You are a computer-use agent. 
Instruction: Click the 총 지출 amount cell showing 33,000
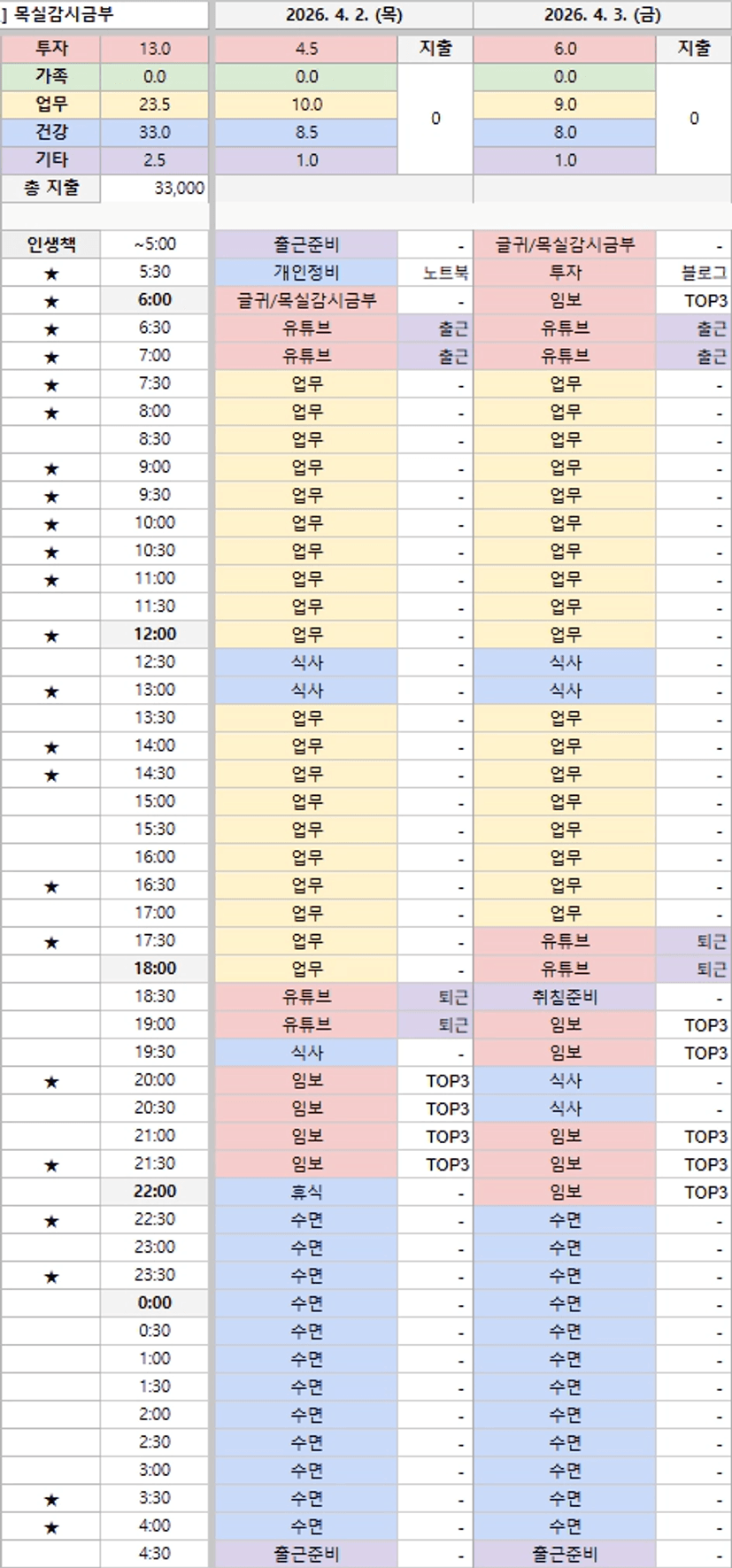[x=156, y=188]
